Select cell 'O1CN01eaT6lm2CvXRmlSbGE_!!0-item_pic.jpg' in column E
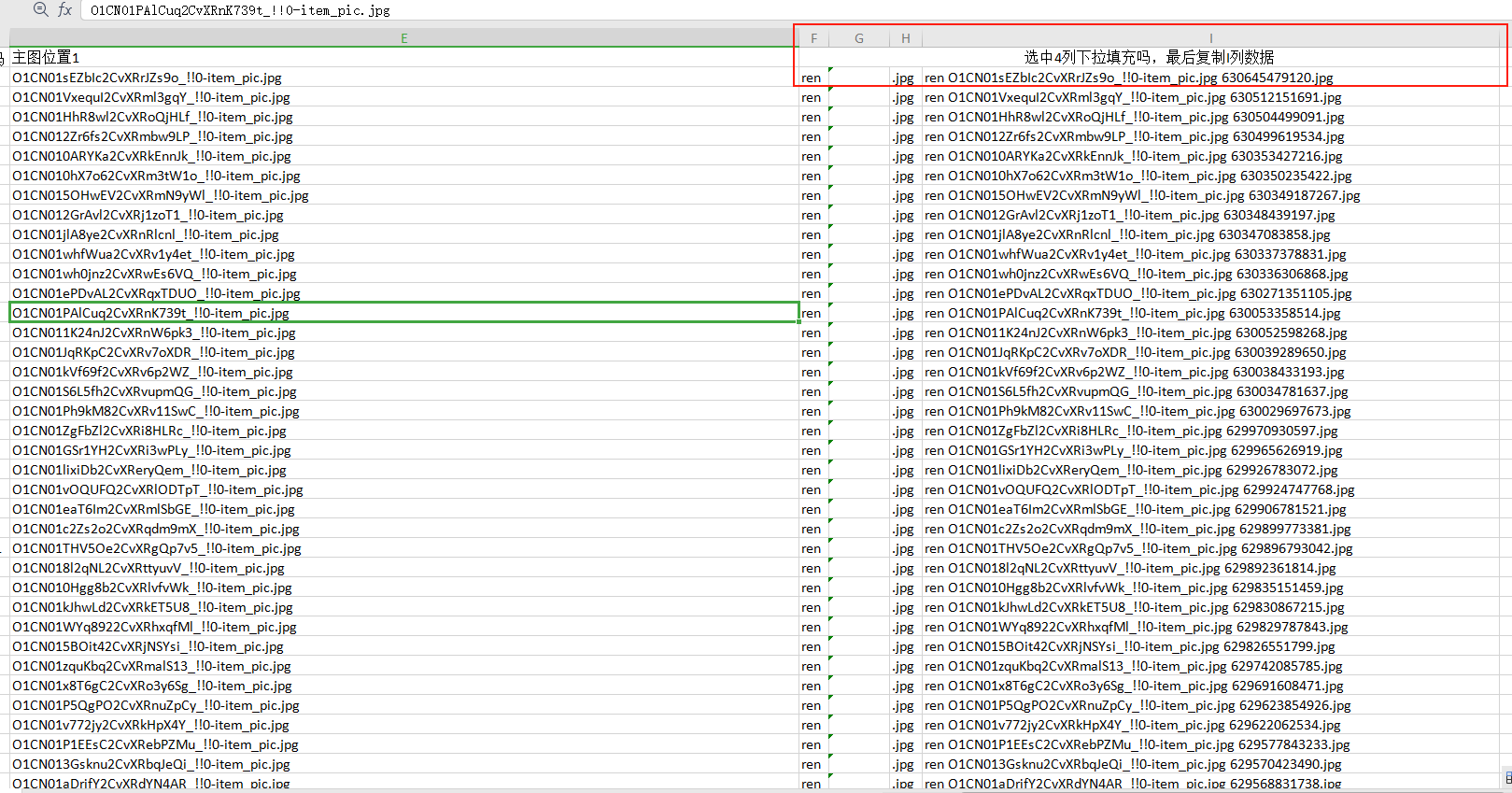Screen dimensions: 1512x793 pos(403,509)
